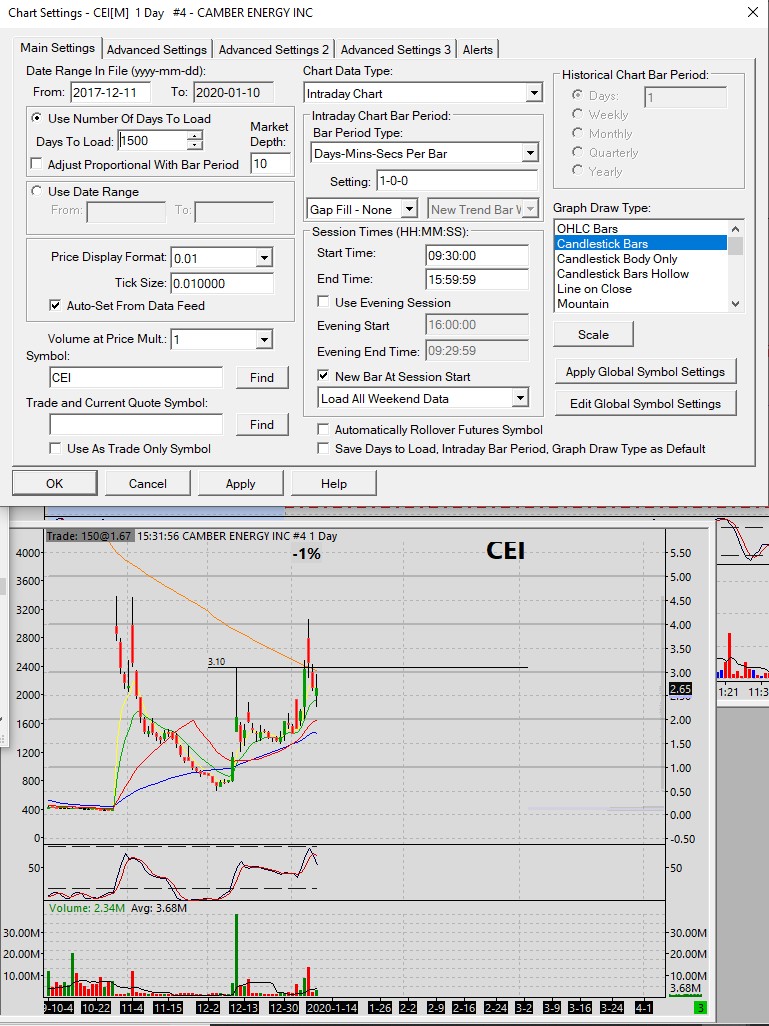Click the bar period Setting field 1-0-0
This screenshot has height=1026, width=769.
pos(457,181)
